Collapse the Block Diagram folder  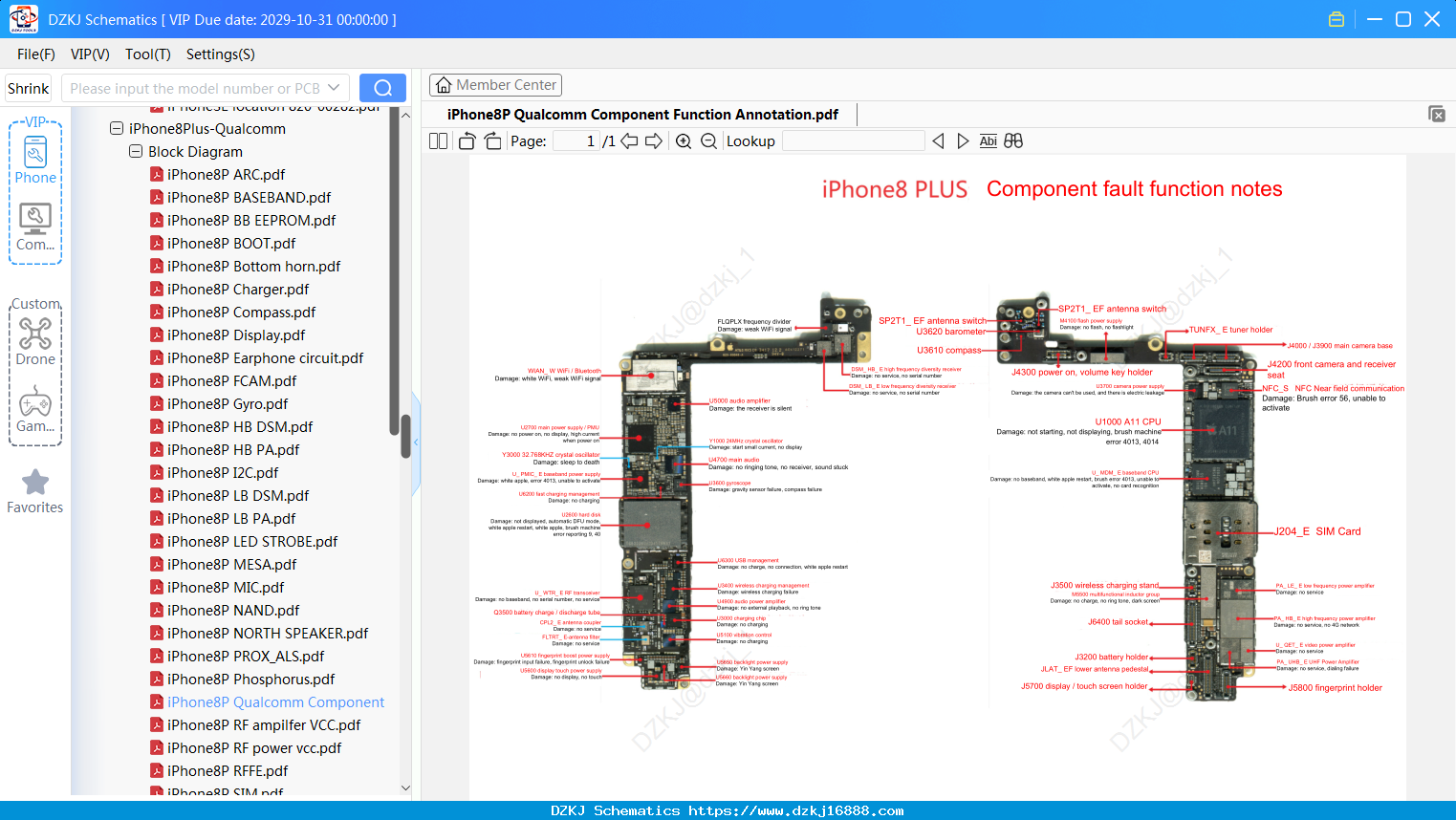coord(136,151)
